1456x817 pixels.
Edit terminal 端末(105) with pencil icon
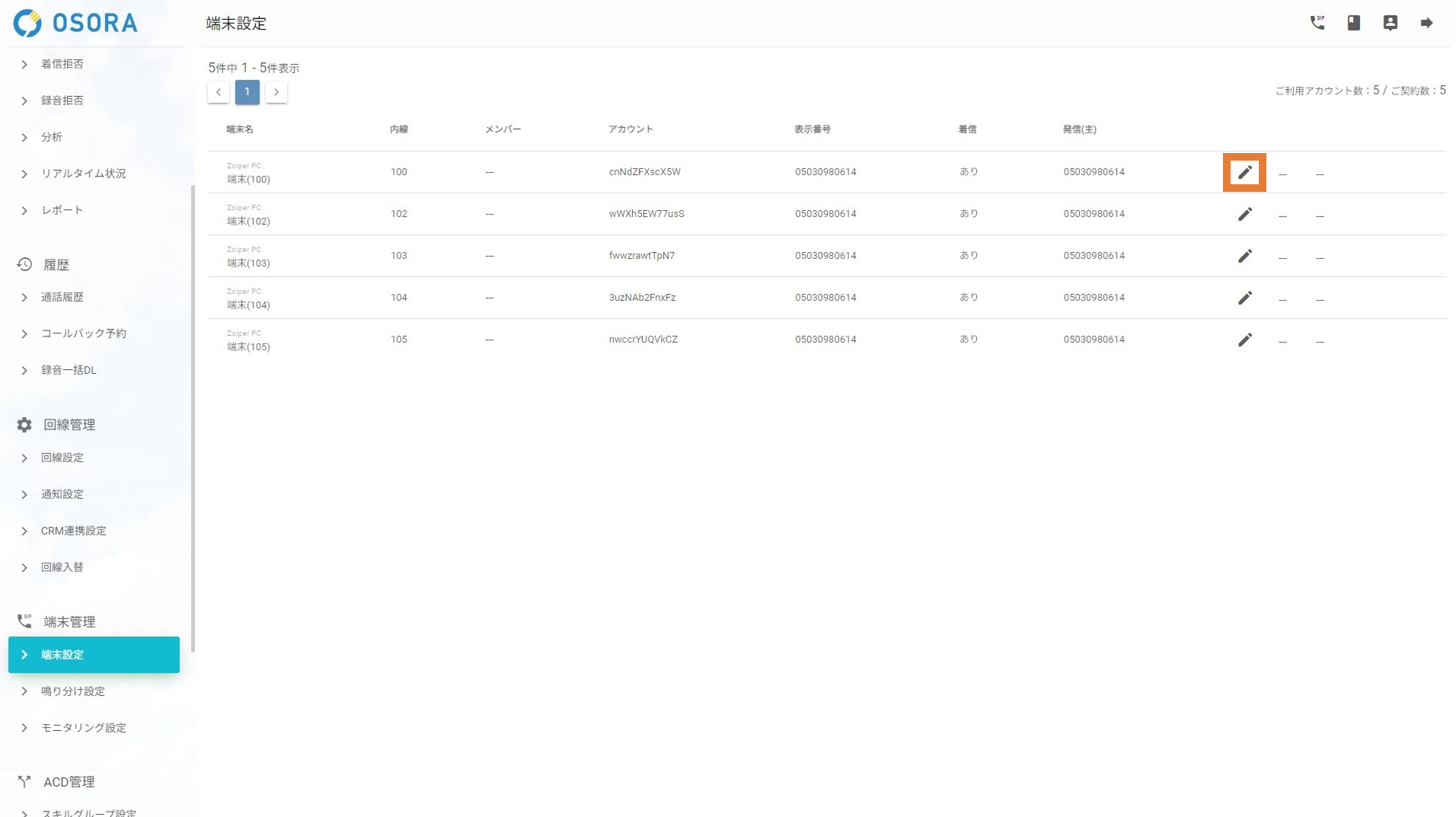click(x=1244, y=340)
